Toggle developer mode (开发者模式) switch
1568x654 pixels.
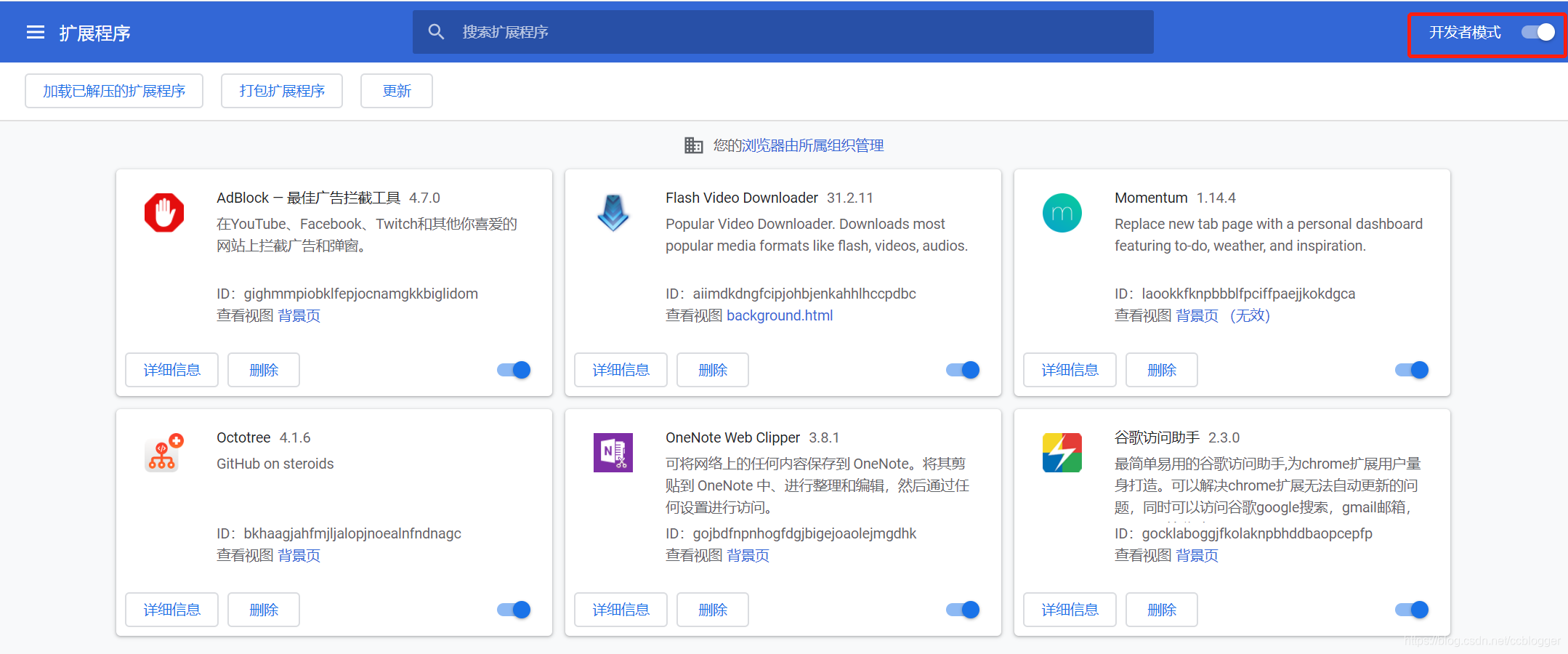(x=1538, y=32)
